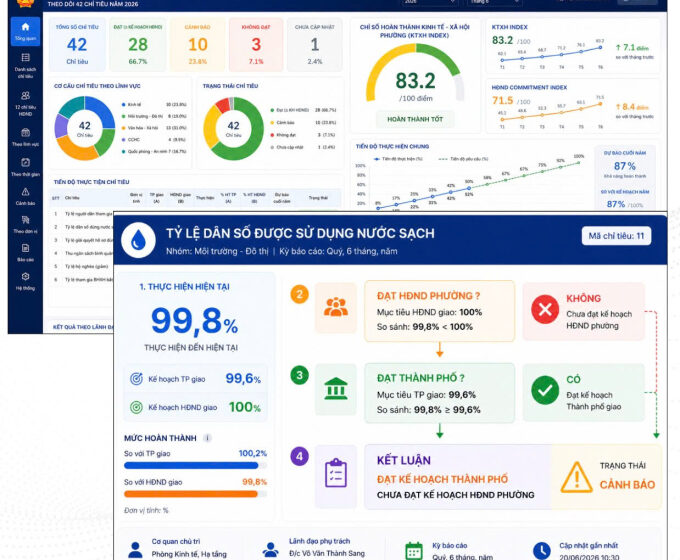Viewport: 680px width, 560px height.
Task: Click the Mã chỉ tiêu: 11 badge
Action: 616,236
